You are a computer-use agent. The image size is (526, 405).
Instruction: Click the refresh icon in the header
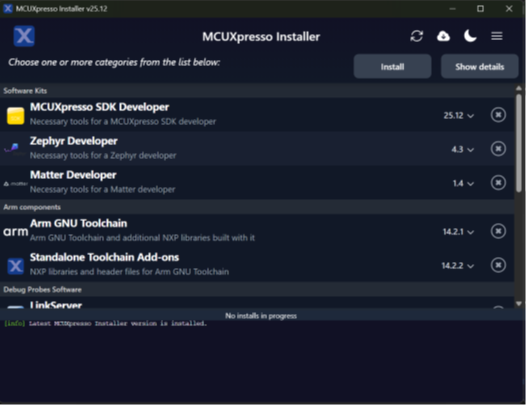[x=416, y=36]
